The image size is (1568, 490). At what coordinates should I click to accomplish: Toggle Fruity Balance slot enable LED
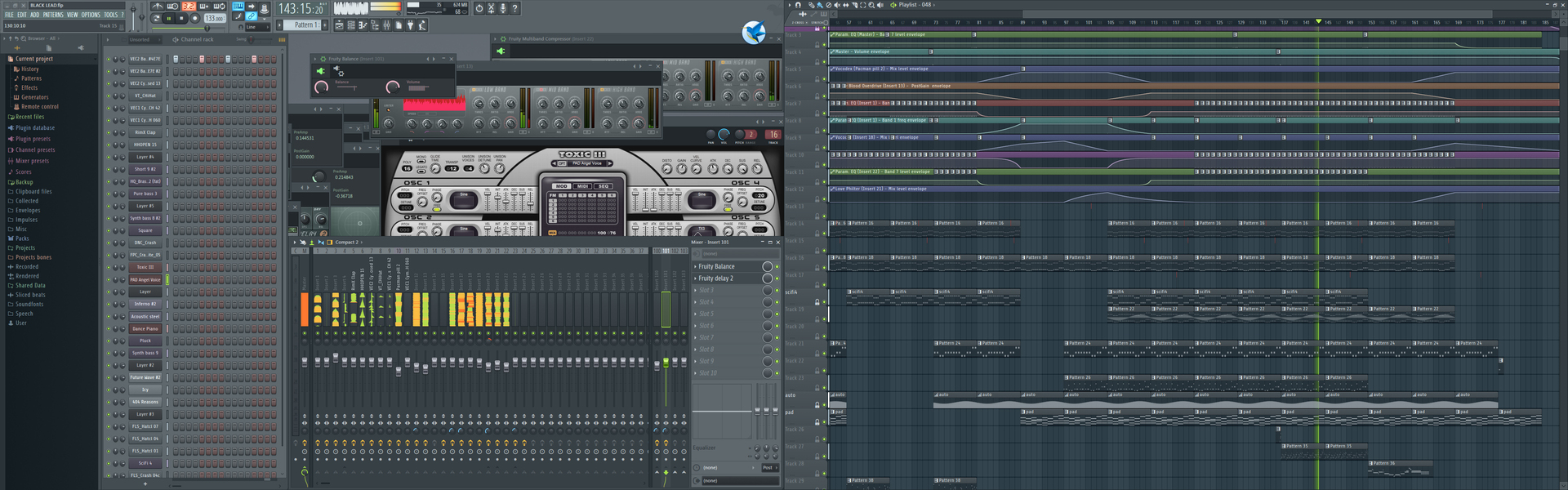[777, 266]
